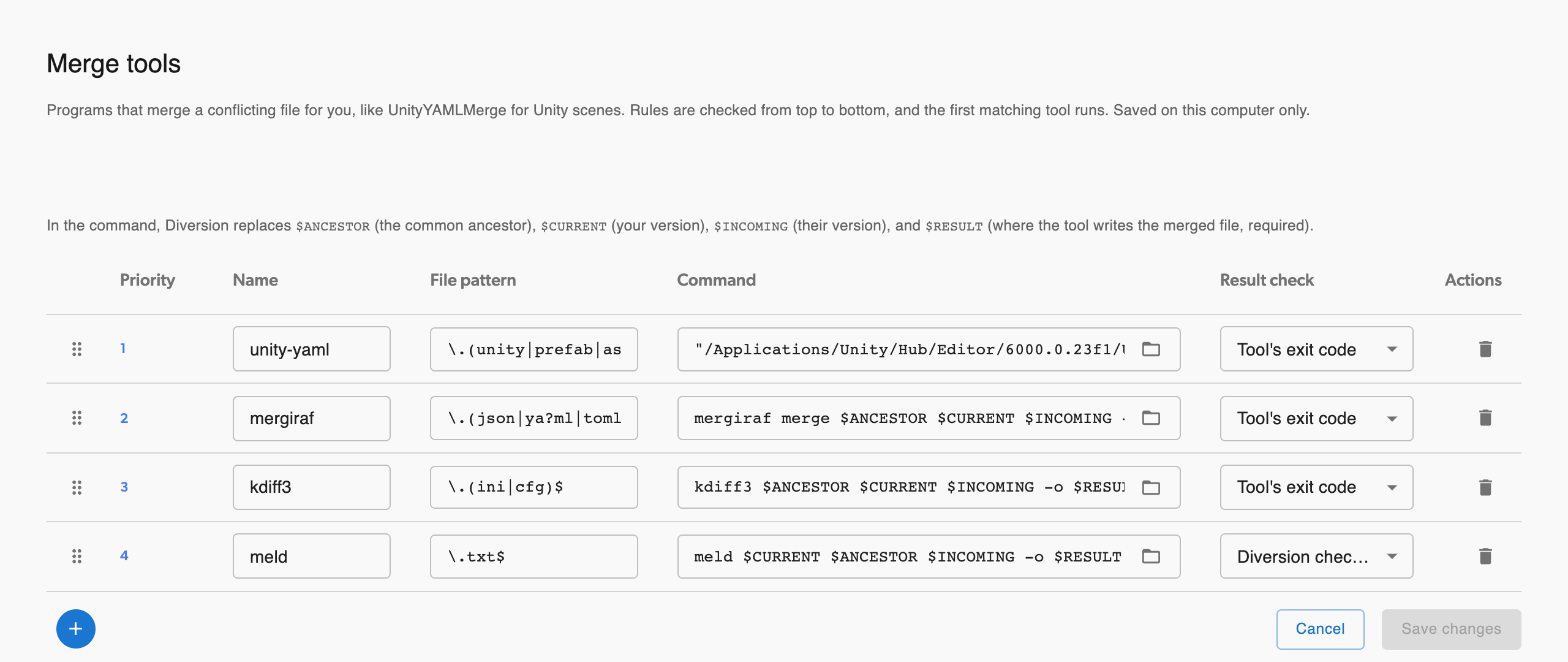
Task: Browse for the mergiraf command file
Action: tap(1151, 418)
